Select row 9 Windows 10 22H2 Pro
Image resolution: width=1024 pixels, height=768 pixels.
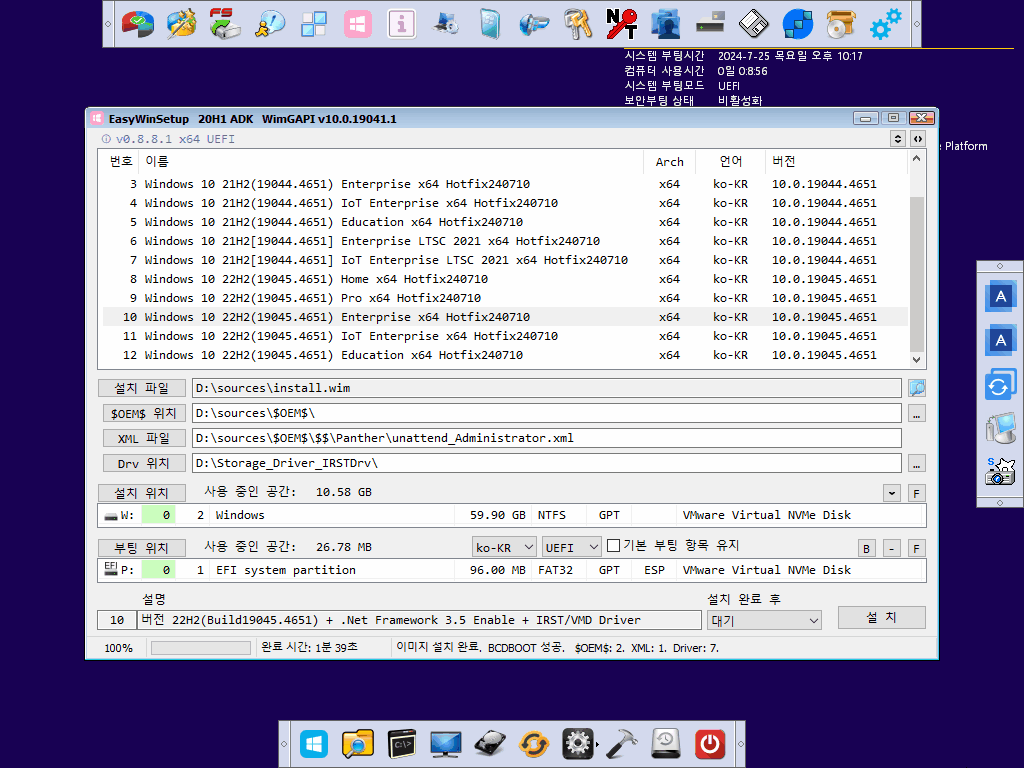point(503,298)
